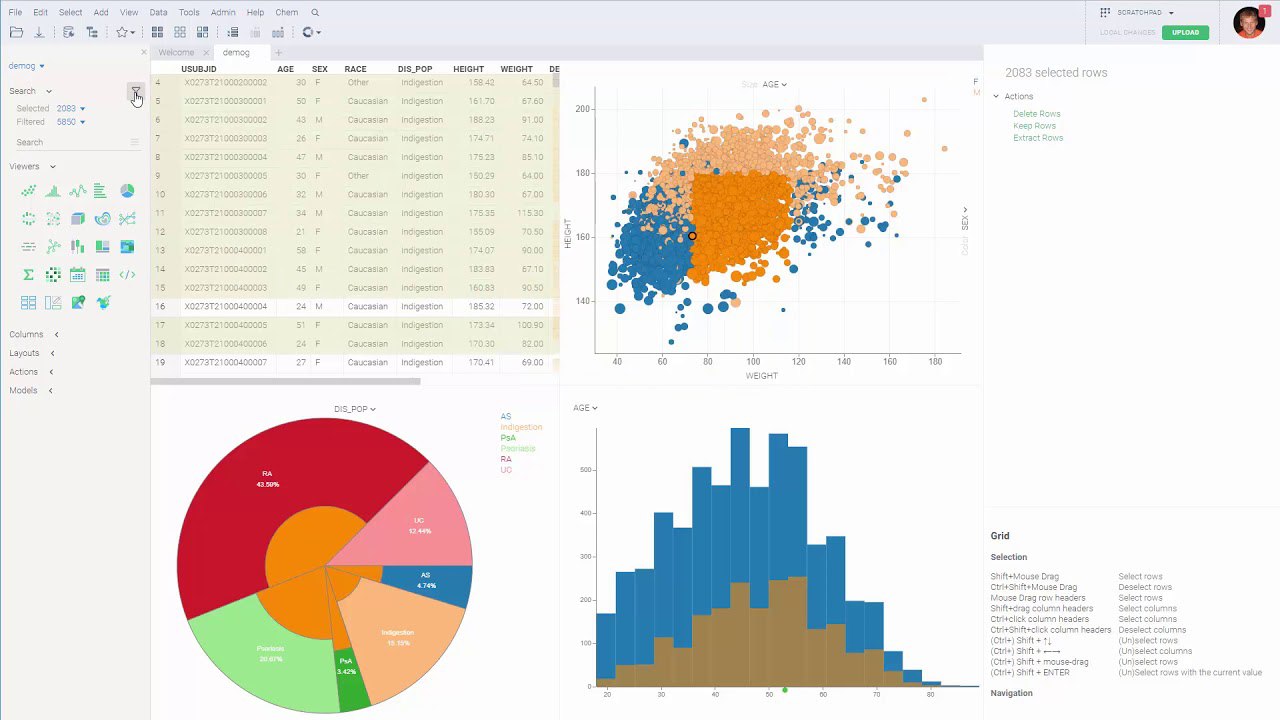Viewport: 1280px width, 720px height.
Task: Click the list rows toolbar icon
Action: pyautogui.click(x=232, y=32)
